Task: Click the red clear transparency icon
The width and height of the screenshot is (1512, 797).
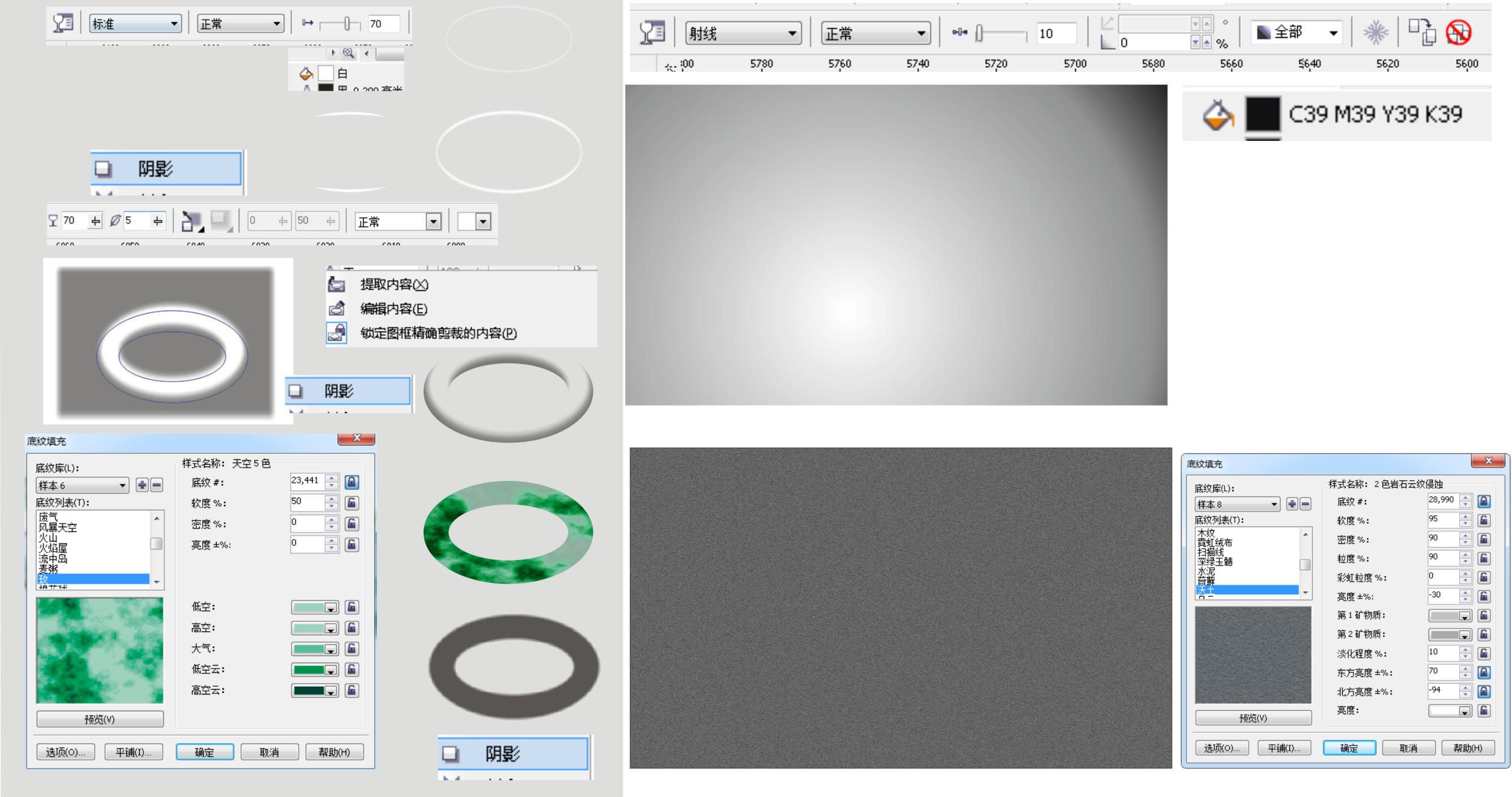Action: pos(1458,32)
